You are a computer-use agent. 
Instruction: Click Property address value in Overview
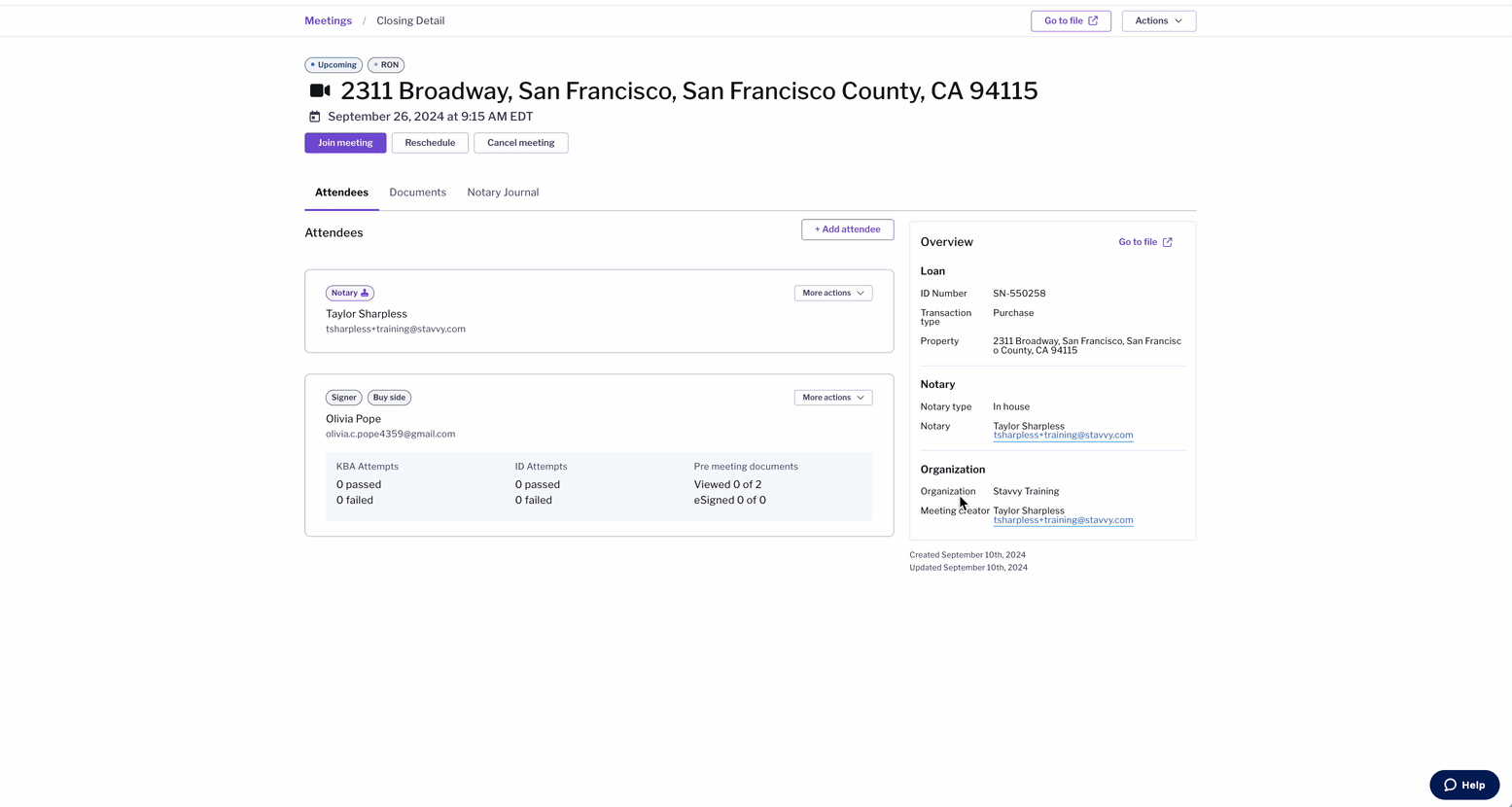[x=1087, y=346]
